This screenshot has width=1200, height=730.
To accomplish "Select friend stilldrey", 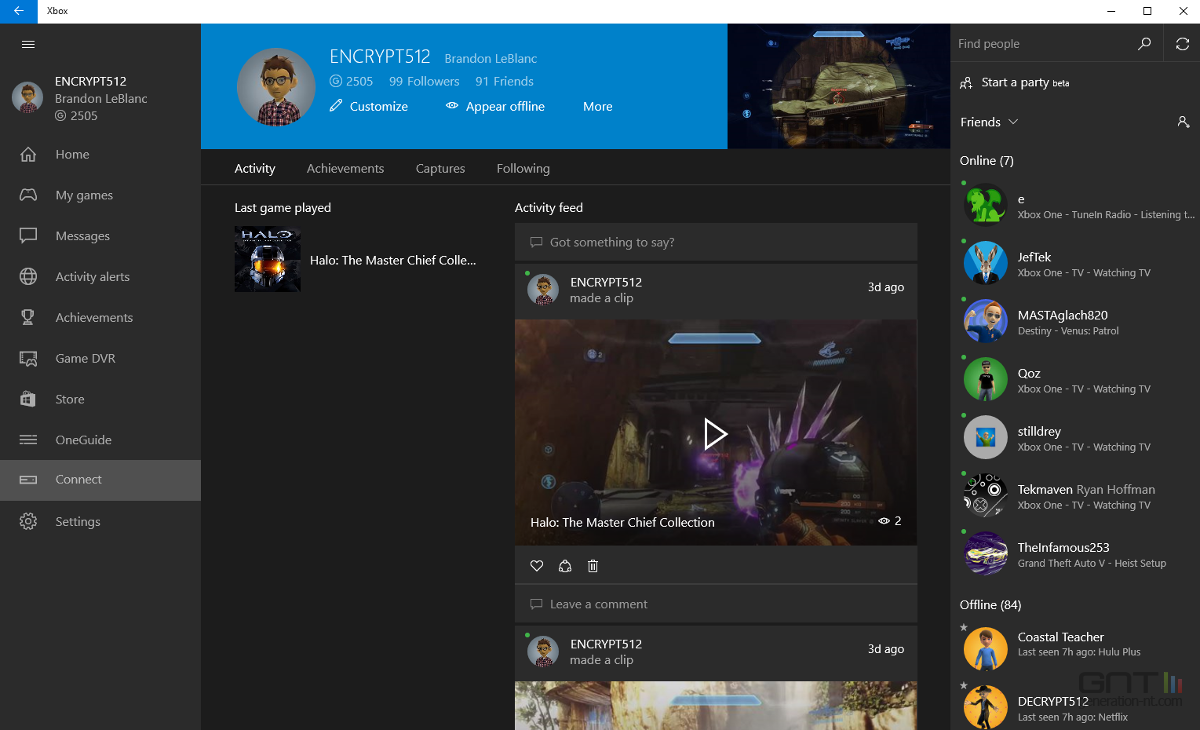I will pos(1075,438).
